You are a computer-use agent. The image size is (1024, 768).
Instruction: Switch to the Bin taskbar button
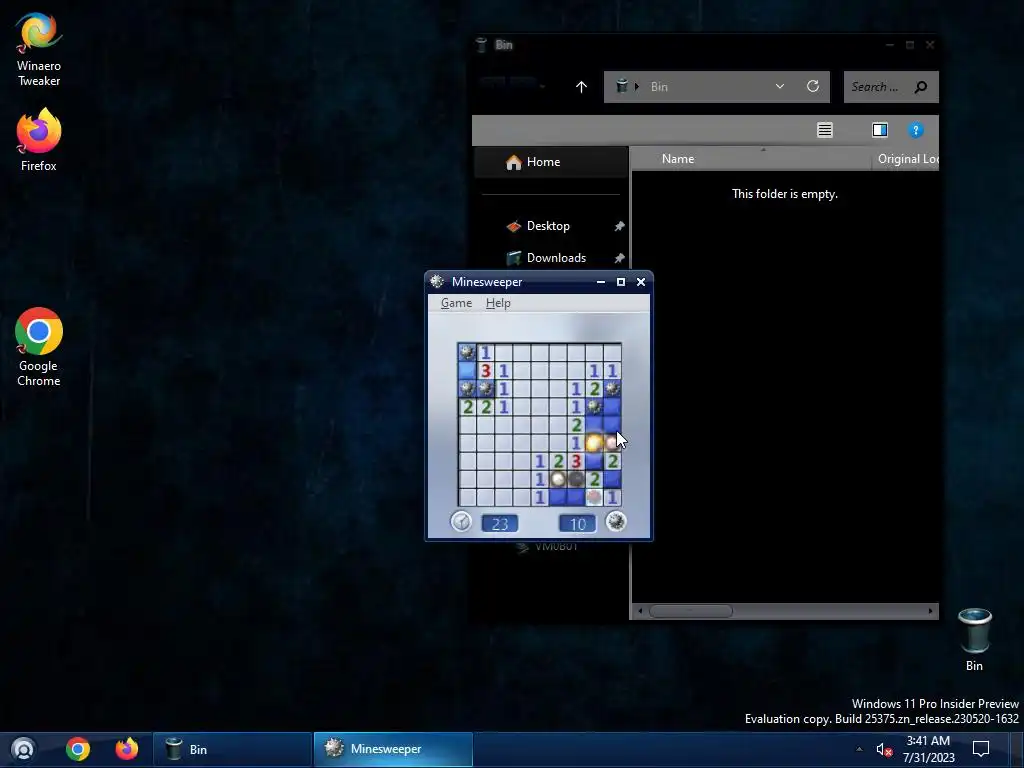tap(232, 750)
